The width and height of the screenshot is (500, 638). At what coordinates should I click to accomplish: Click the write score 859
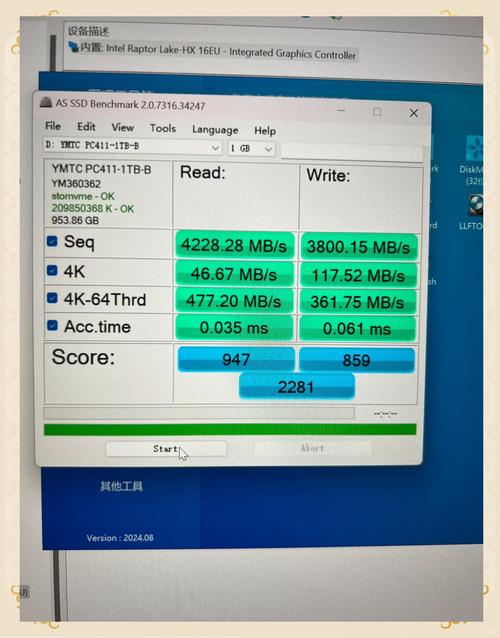(356, 361)
